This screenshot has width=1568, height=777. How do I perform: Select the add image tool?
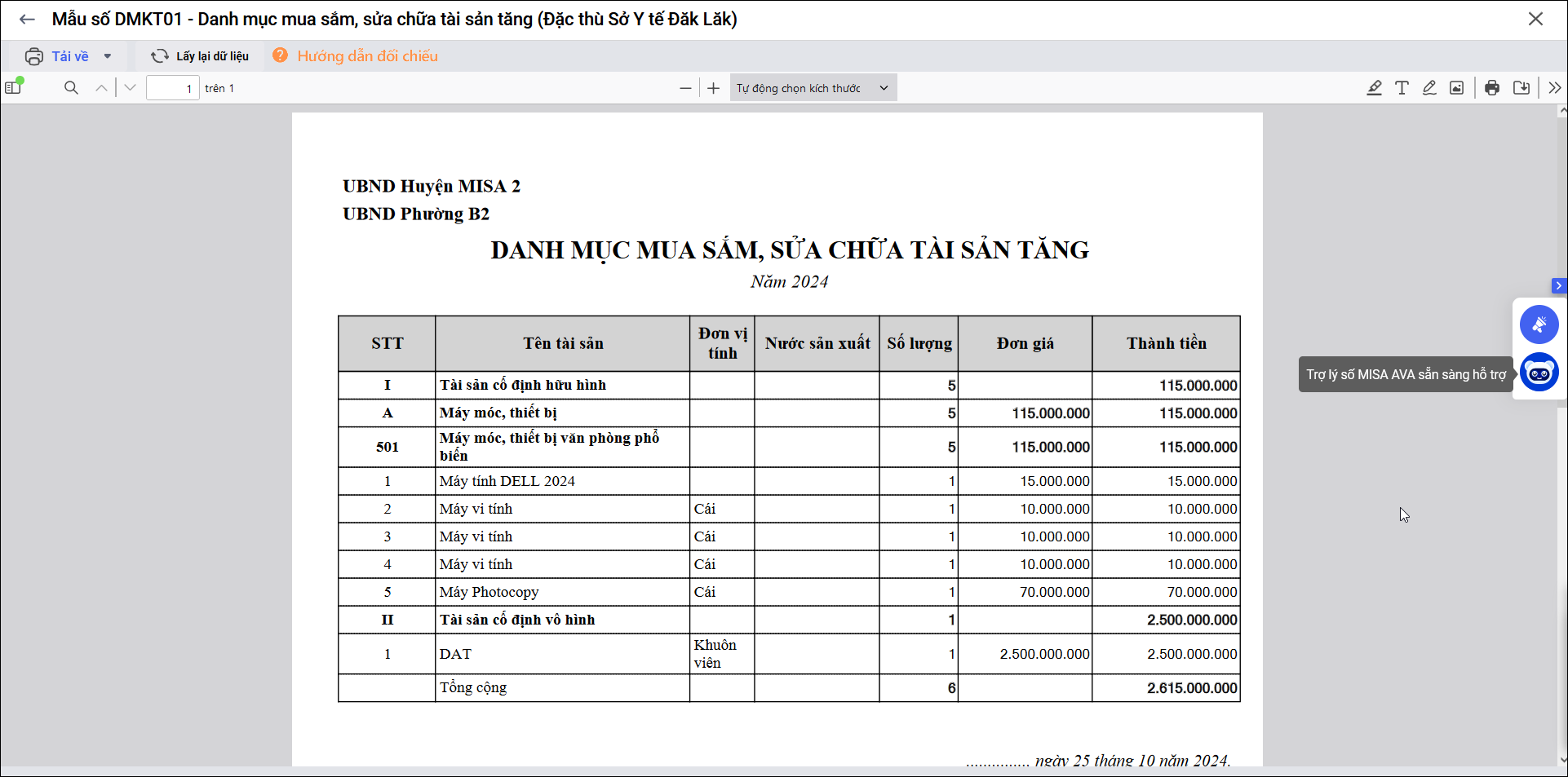point(1456,88)
